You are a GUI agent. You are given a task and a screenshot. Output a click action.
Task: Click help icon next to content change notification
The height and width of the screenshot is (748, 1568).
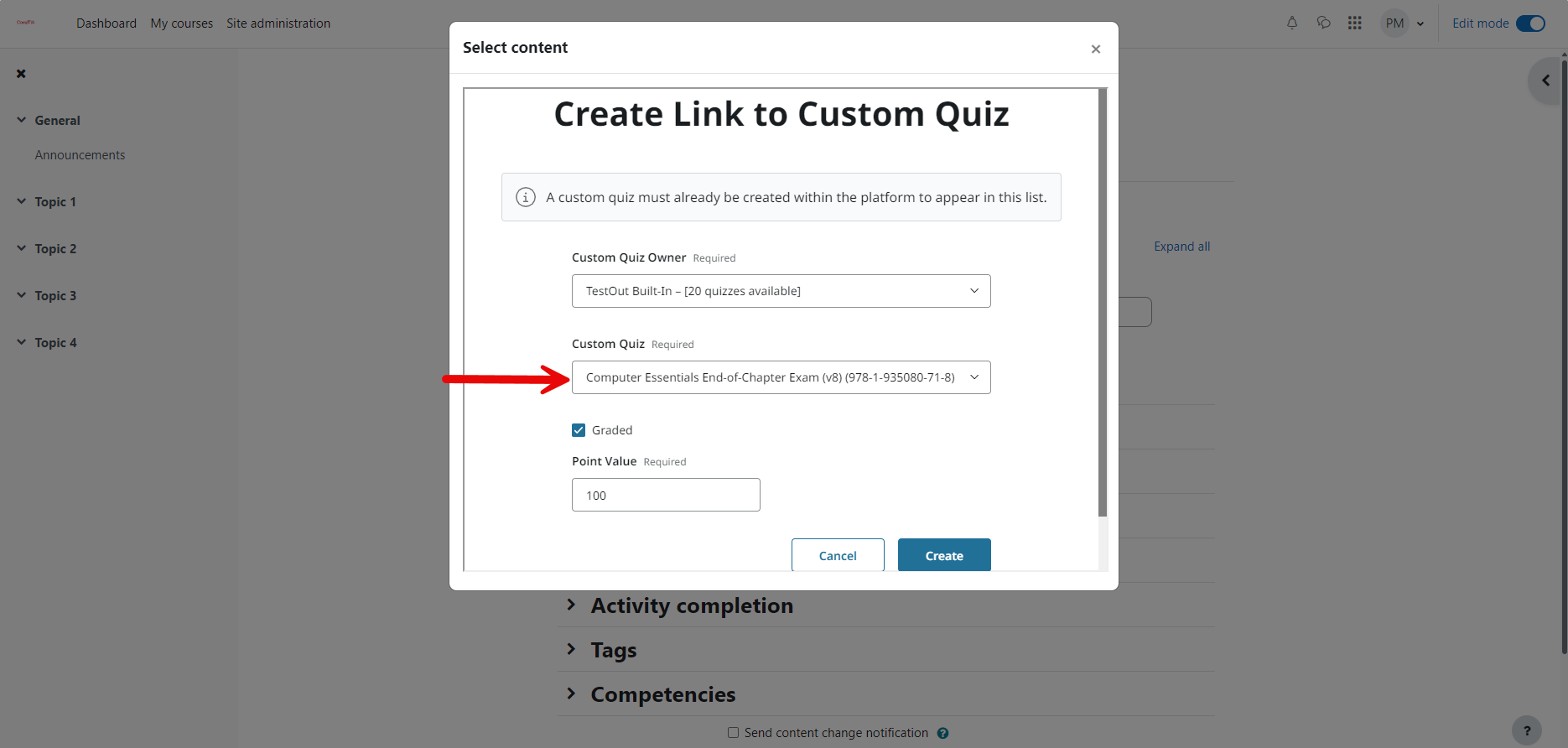[x=943, y=733]
